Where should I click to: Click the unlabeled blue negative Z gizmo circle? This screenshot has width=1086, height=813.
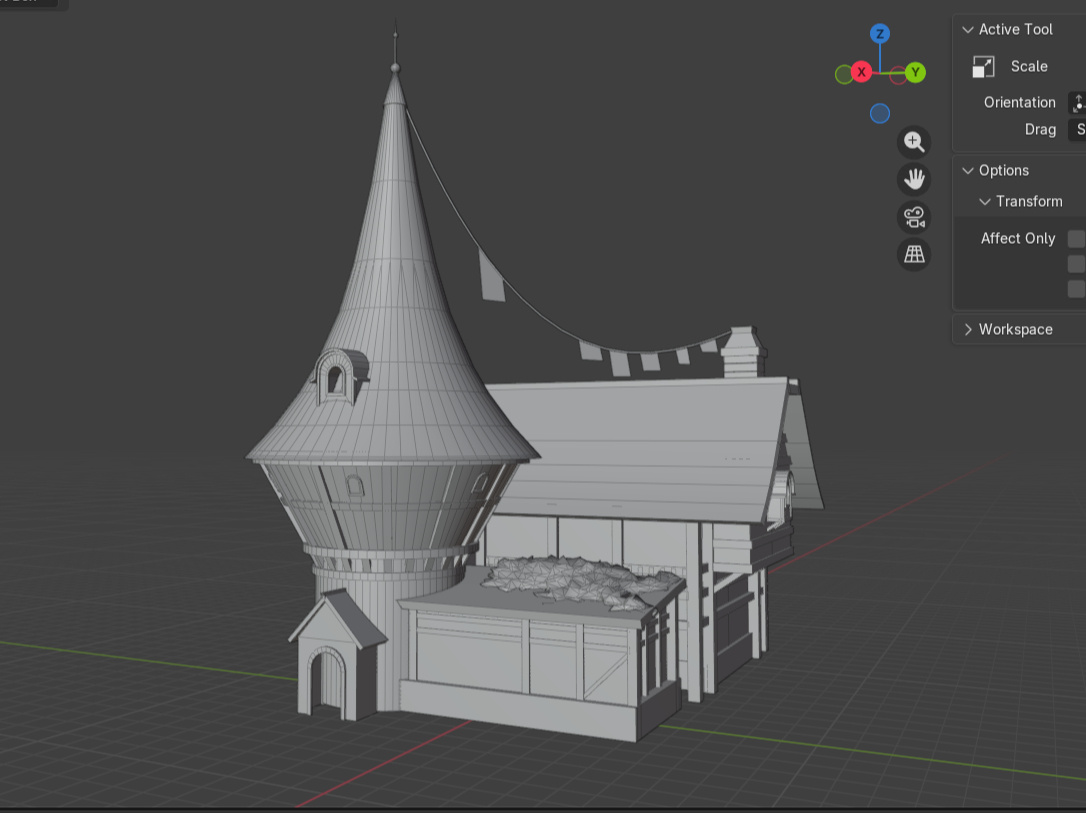point(880,114)
